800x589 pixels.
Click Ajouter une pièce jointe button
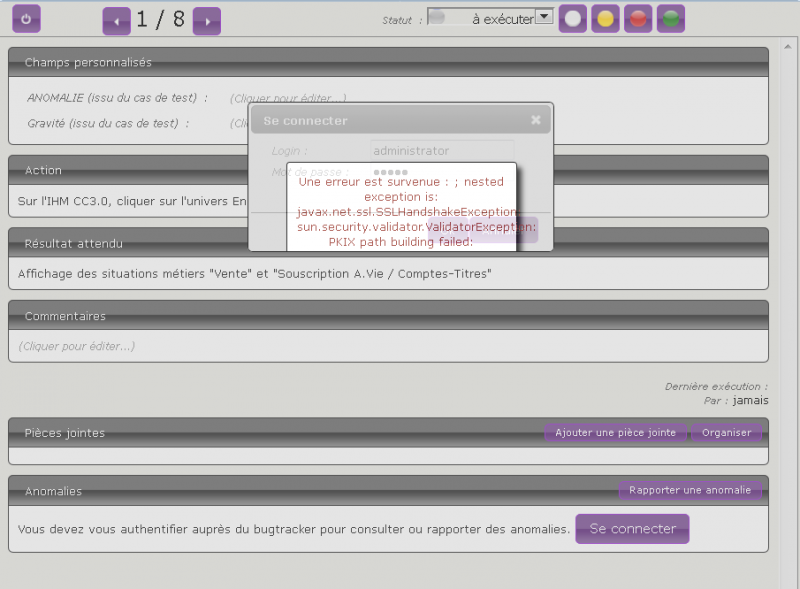(615, 433)
